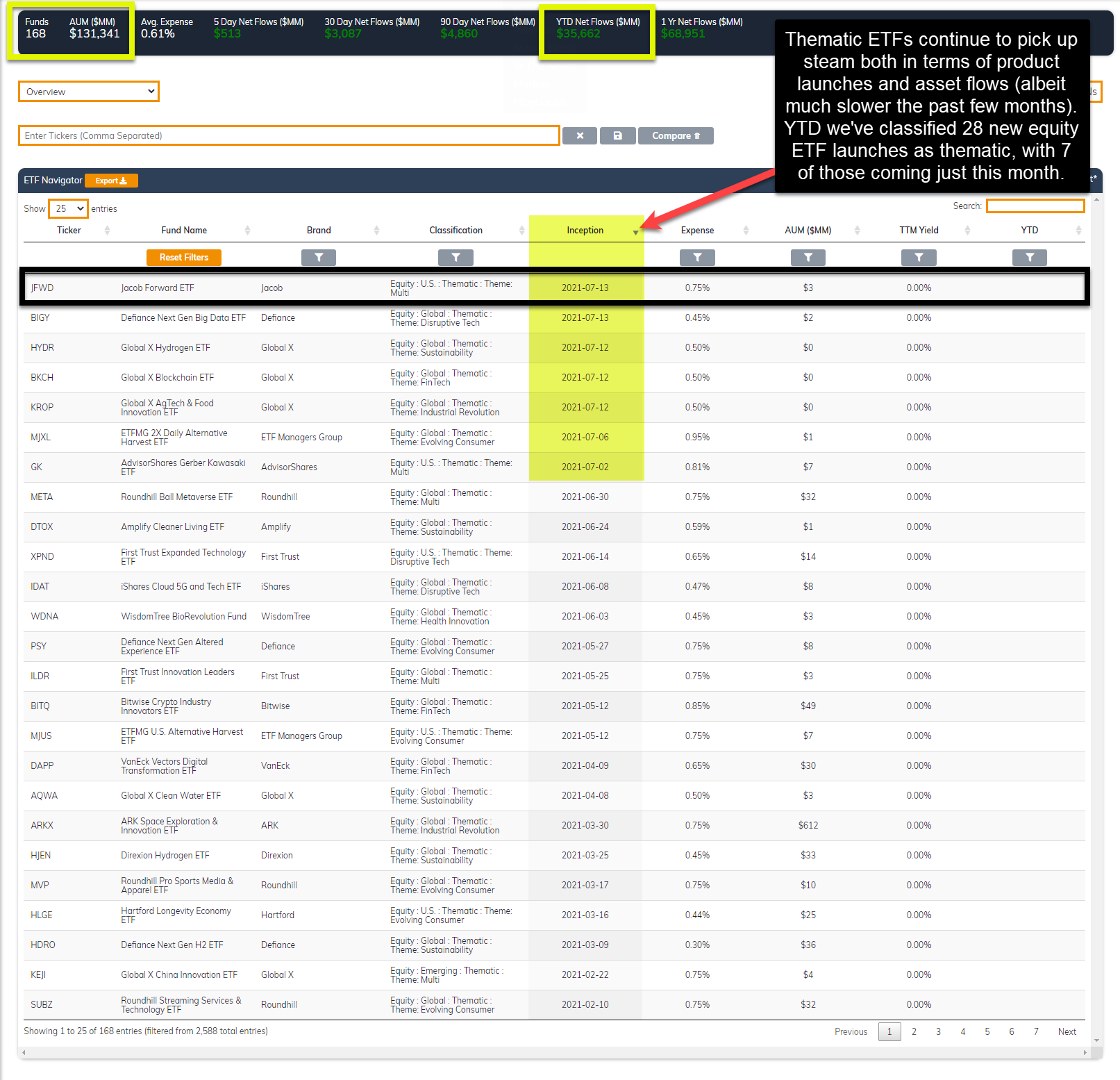Click the table's vertical scrollbar
The image size is (1120, 1080).
(x=1096, y=620)
